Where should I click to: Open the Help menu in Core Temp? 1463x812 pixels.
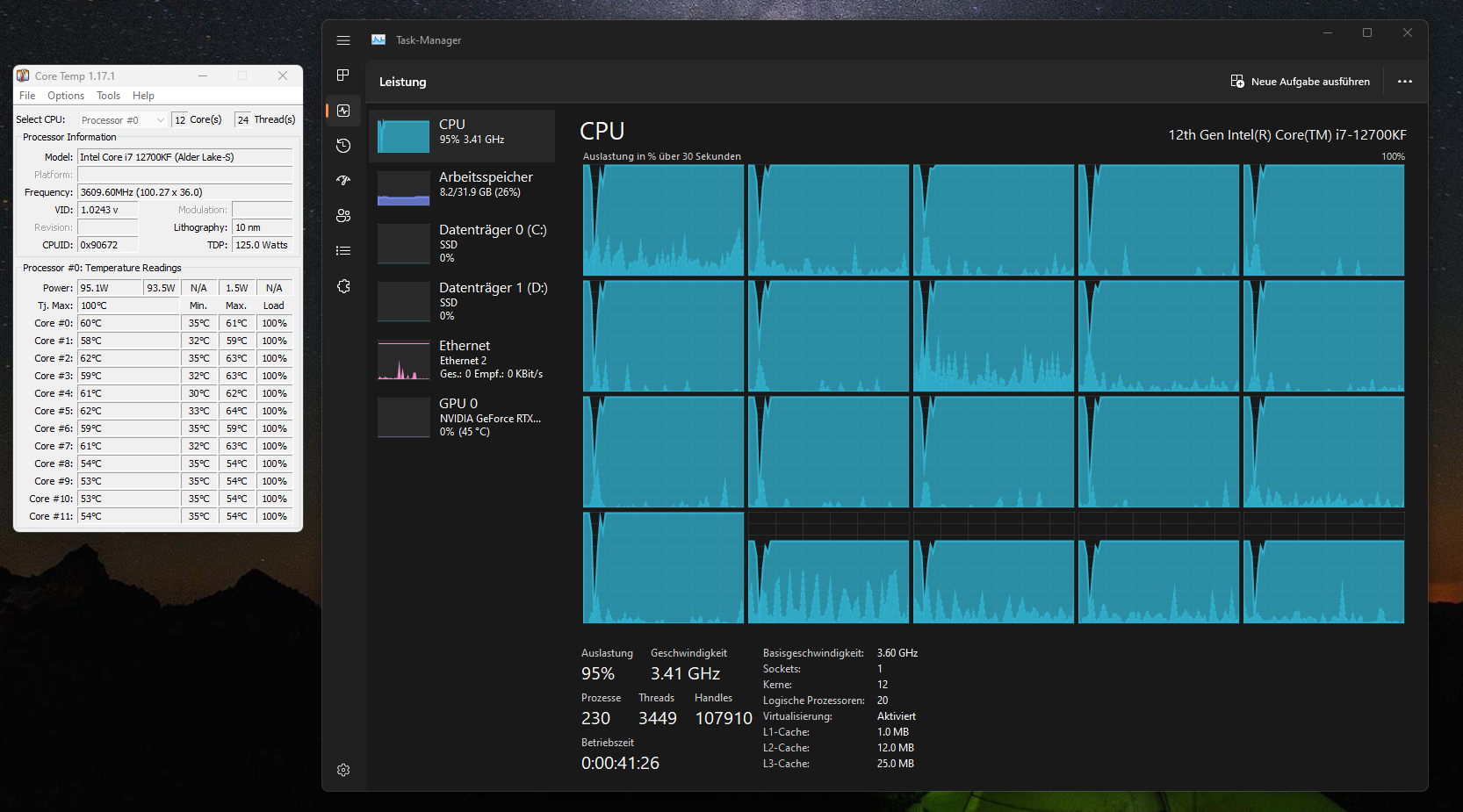point(143,96)
